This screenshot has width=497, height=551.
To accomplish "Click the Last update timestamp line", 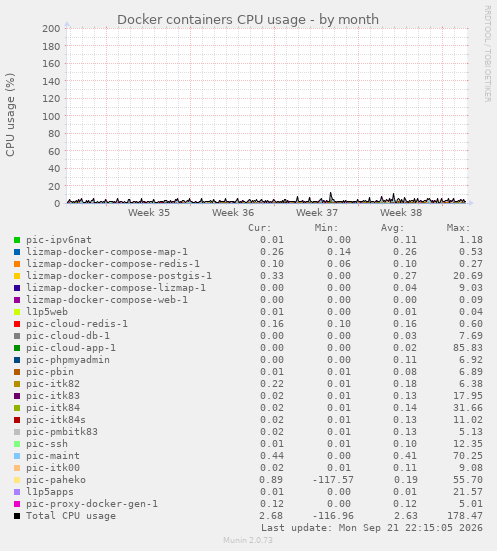I will click(372, 528).
